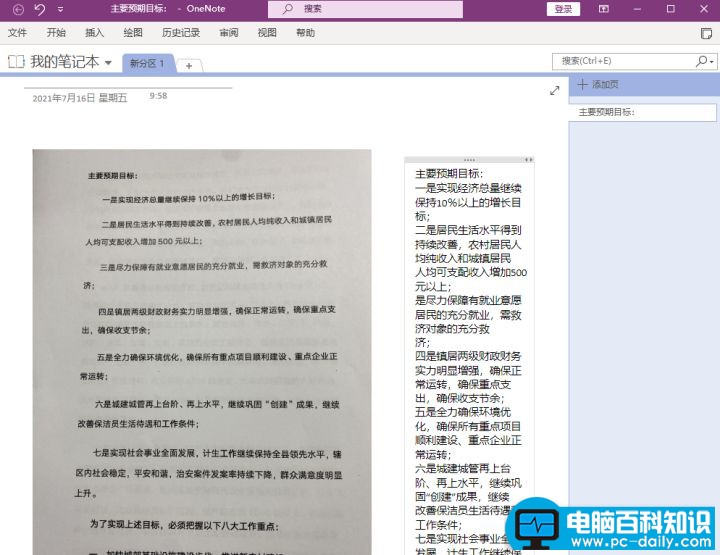Click the page time 9:58

(158, 96)
